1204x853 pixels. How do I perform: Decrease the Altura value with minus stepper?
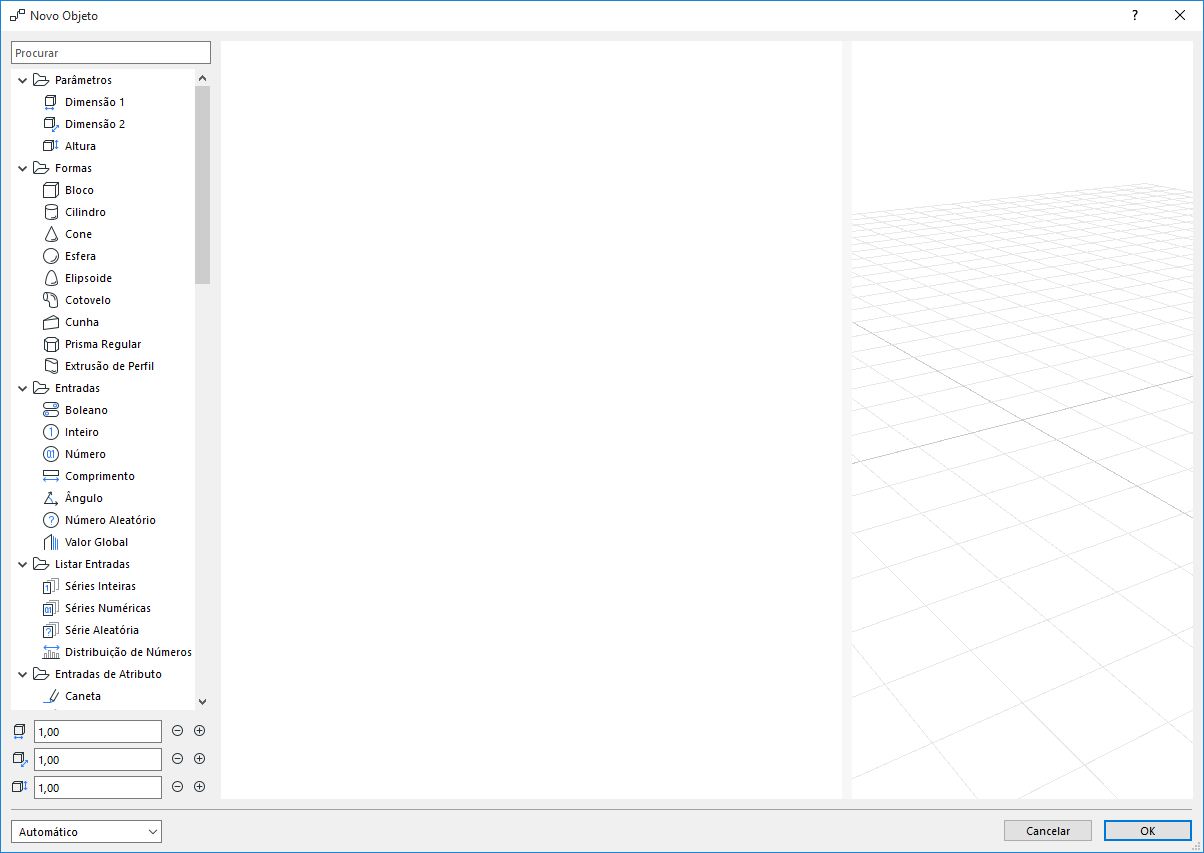pyautogui.click(x=177, y=786)
